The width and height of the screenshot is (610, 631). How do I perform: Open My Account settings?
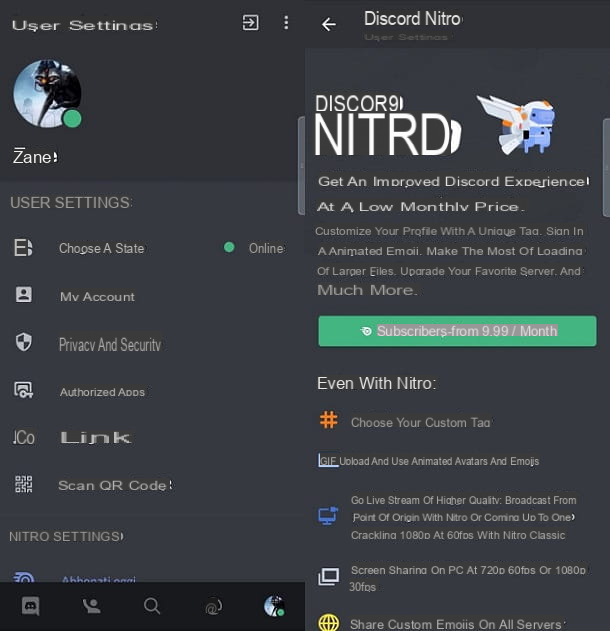click(152, 296)
